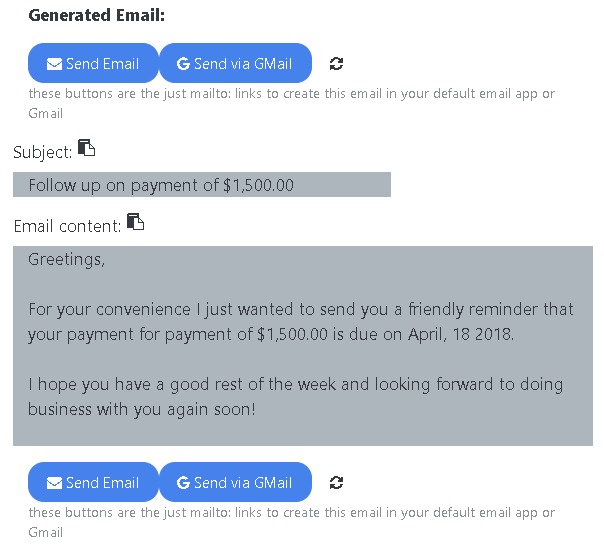Select the subject field with $1,500.00 payment
This screenshot has height=558, width=604.
pos(202,184)
